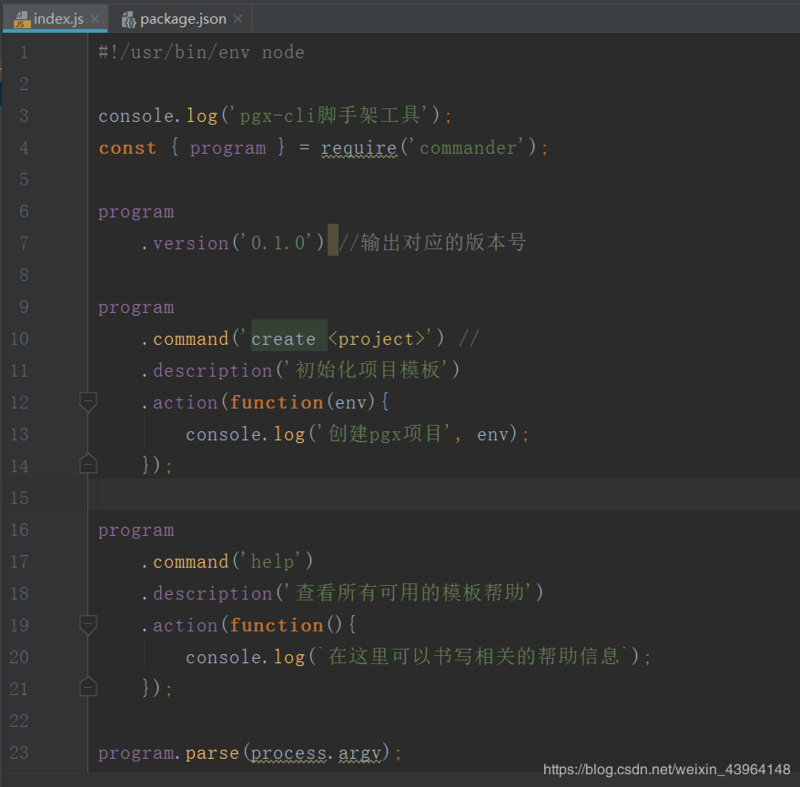Click 'program' on line 9
Screen dimensions: 800x787
tap(136, 308)
